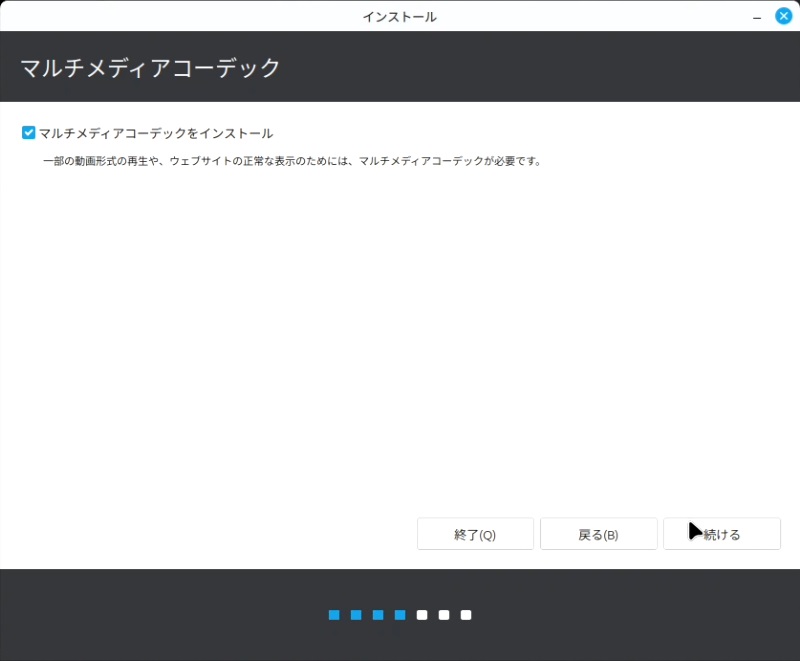Go back with the 戻る(B) button
This screenshot has width=800, height=661.
click(598, 534)
